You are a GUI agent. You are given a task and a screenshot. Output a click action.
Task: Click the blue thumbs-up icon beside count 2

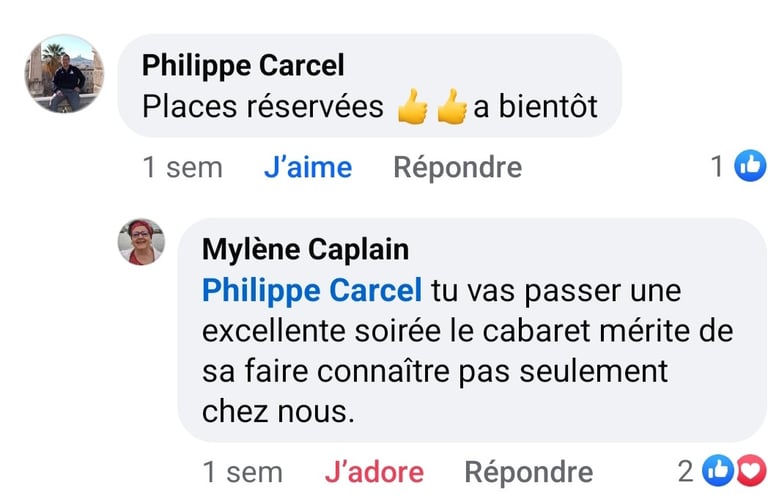tap(716, 470)
